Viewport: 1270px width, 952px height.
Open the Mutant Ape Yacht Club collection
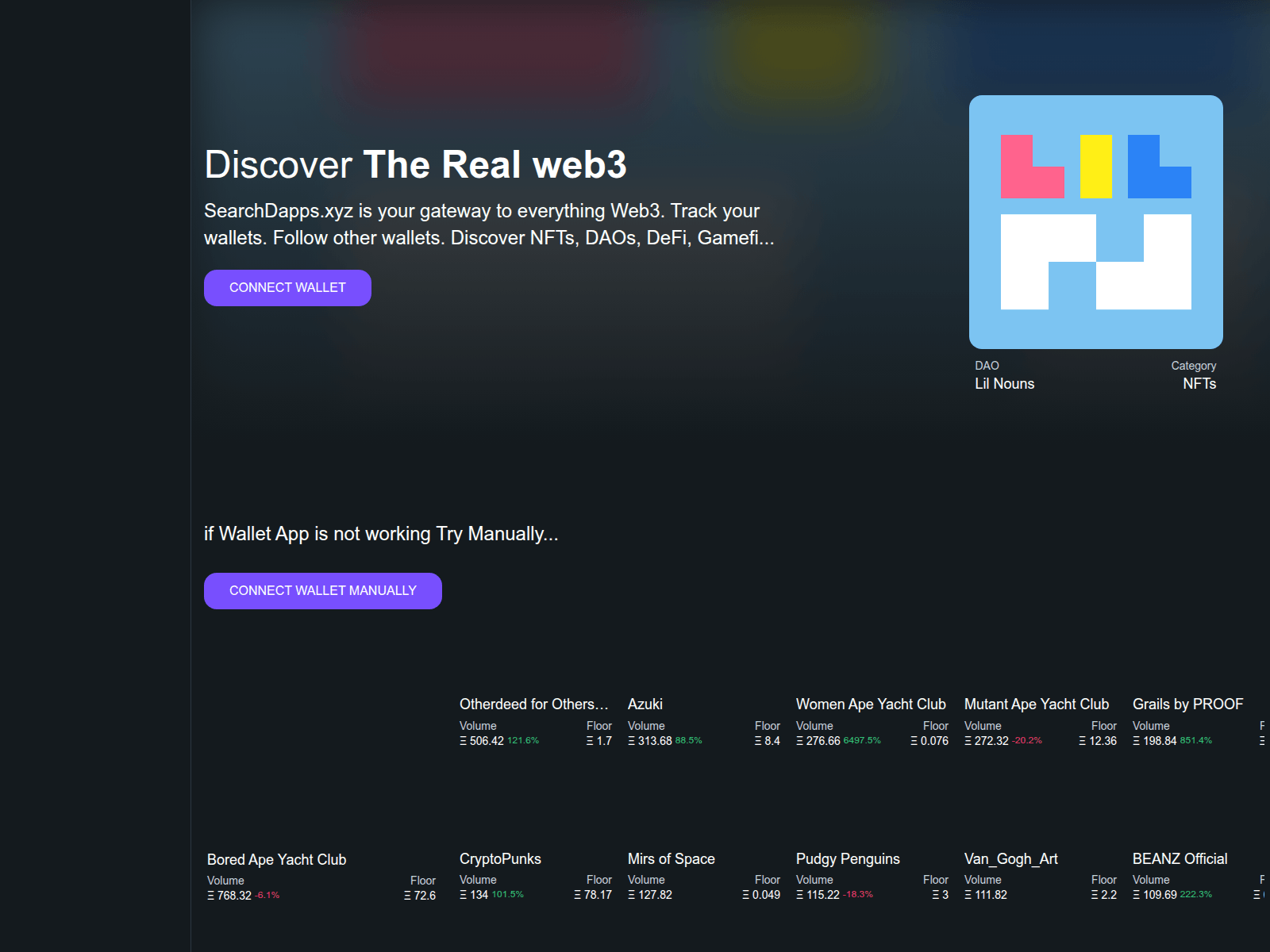pyautogui.click(x=1037, y=704)
